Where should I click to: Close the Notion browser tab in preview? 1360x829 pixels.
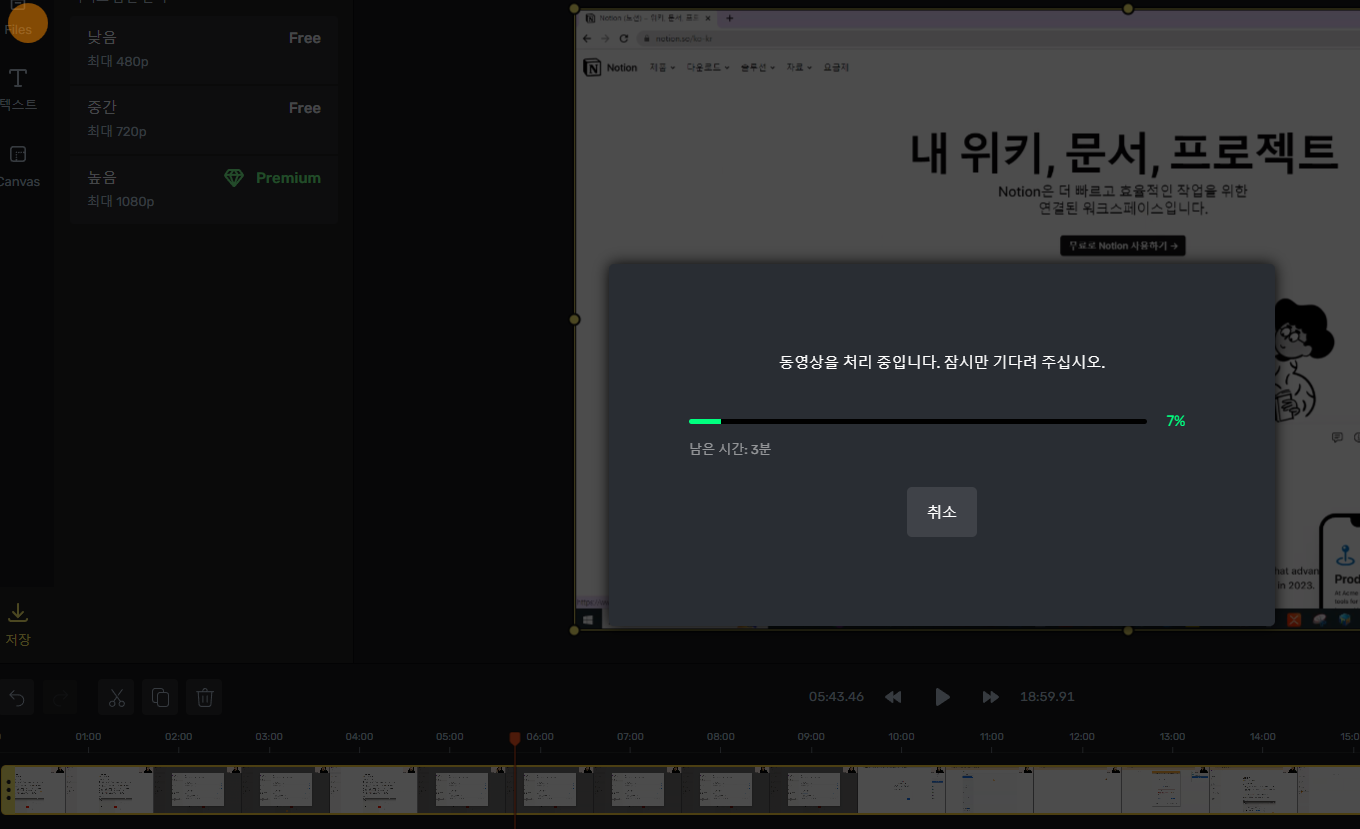[x=708, y=18]
